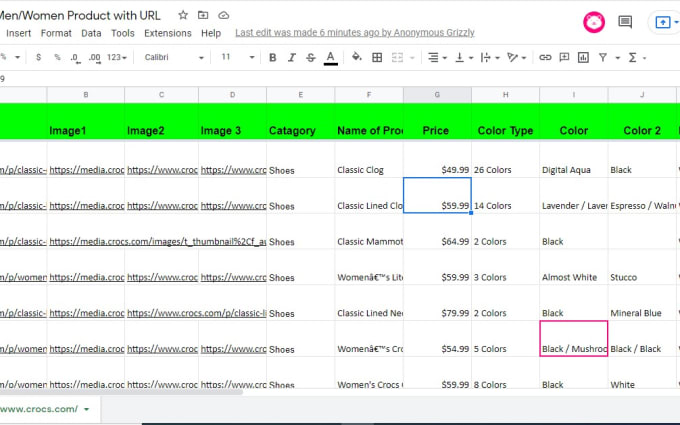Screen dimensions: 680x425
Task: Click the Color Type header cell
Action: coord(506,121)
